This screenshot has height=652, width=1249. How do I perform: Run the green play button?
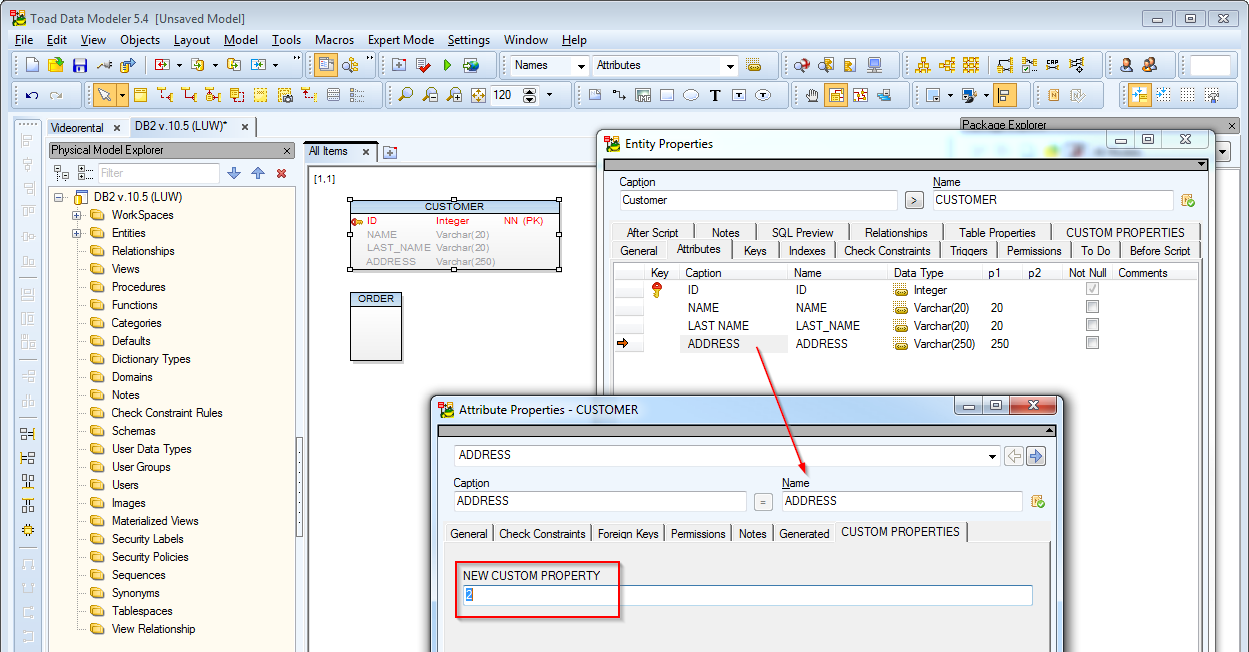point(447,65)
